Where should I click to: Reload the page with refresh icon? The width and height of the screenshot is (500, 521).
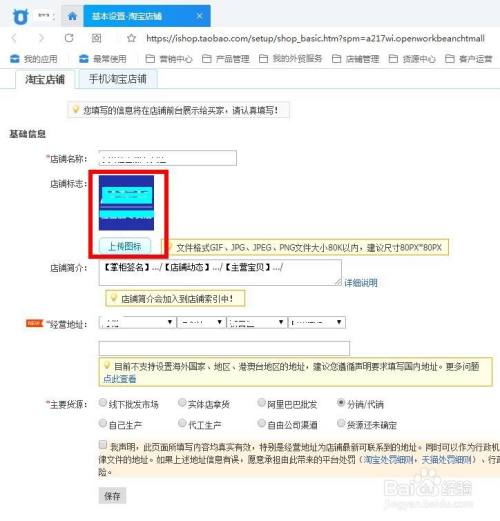point(69,38)
